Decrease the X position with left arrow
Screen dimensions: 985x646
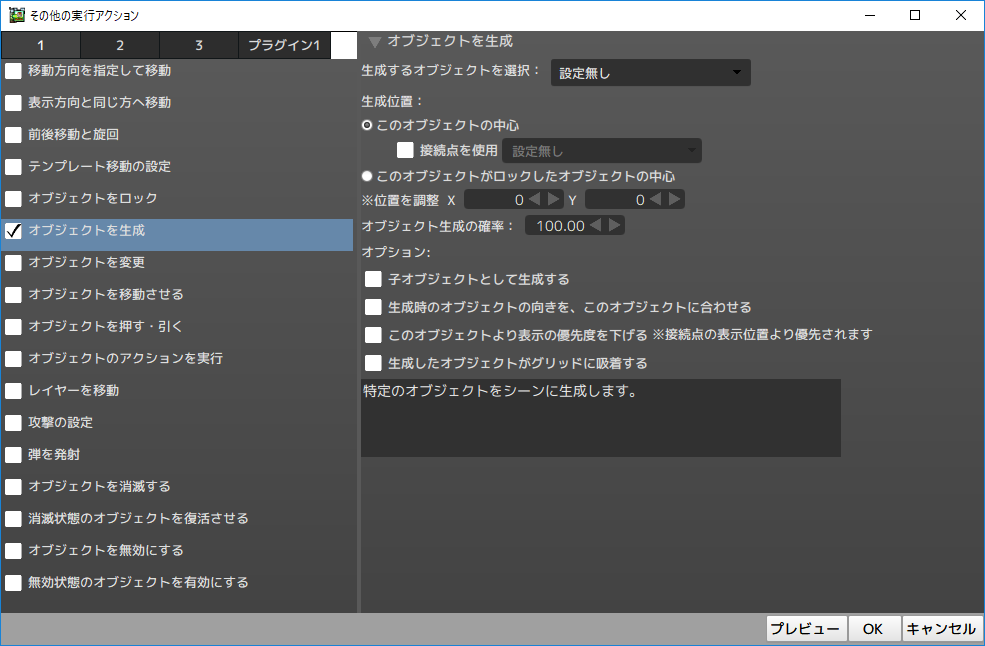coord(535,199)
